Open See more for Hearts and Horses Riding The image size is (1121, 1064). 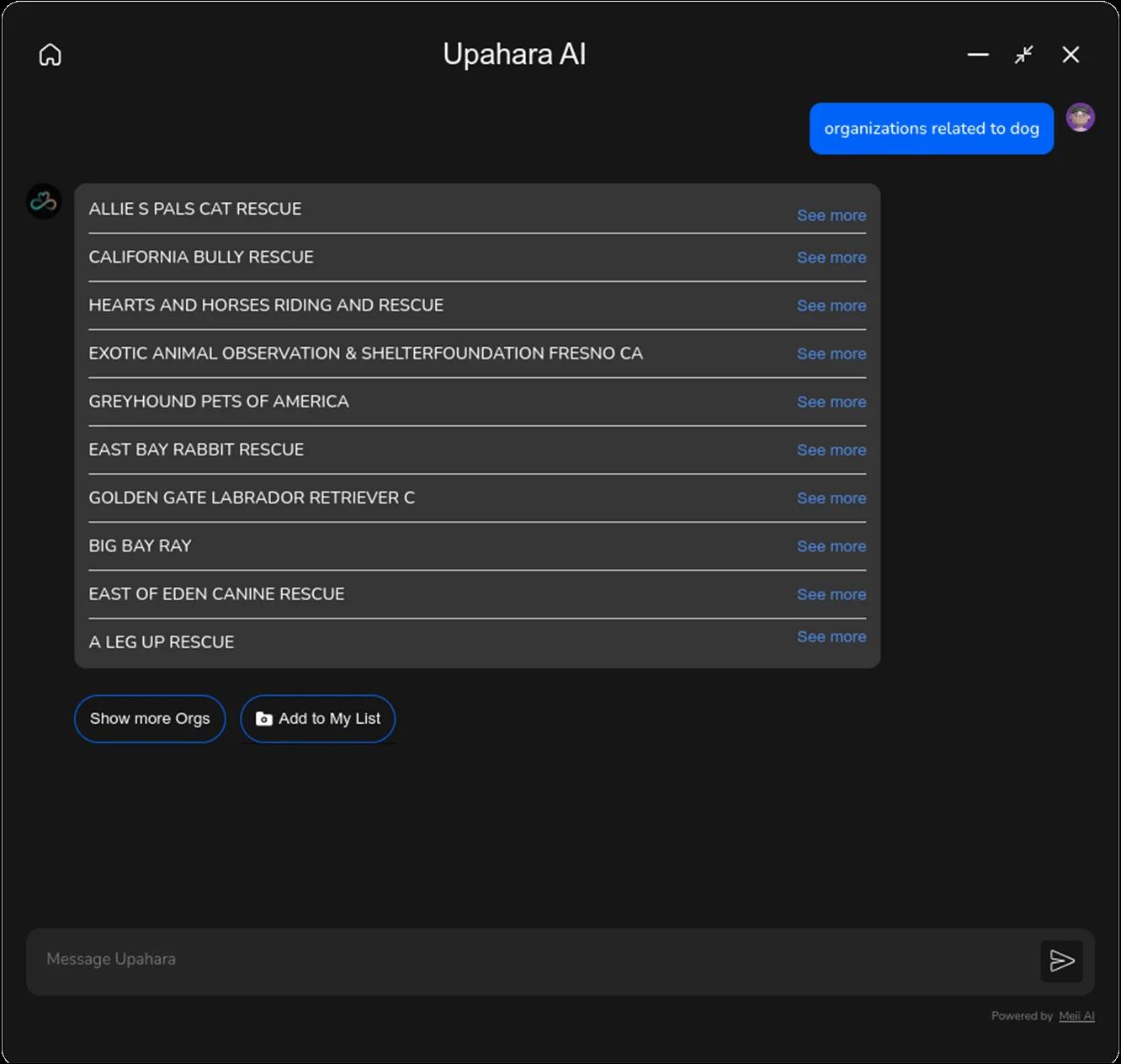point(831,306)
